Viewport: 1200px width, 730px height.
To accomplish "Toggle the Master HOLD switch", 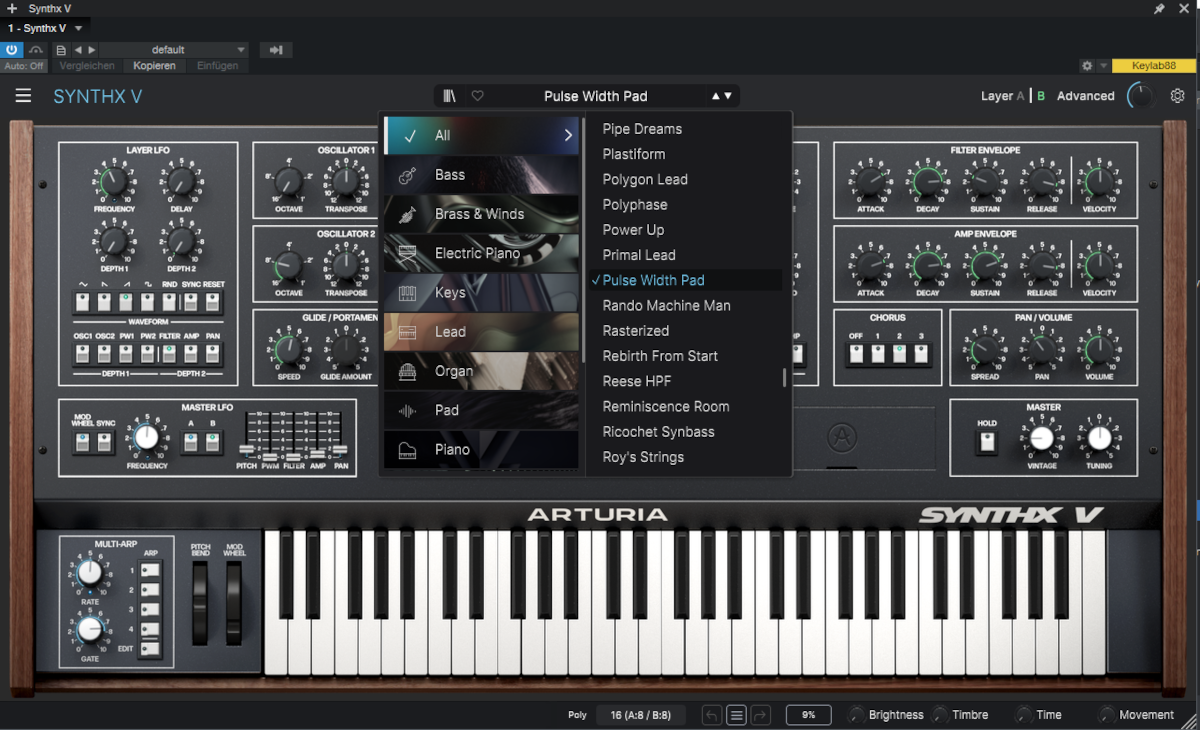I will pyautogui.click(x=987, y=442).
